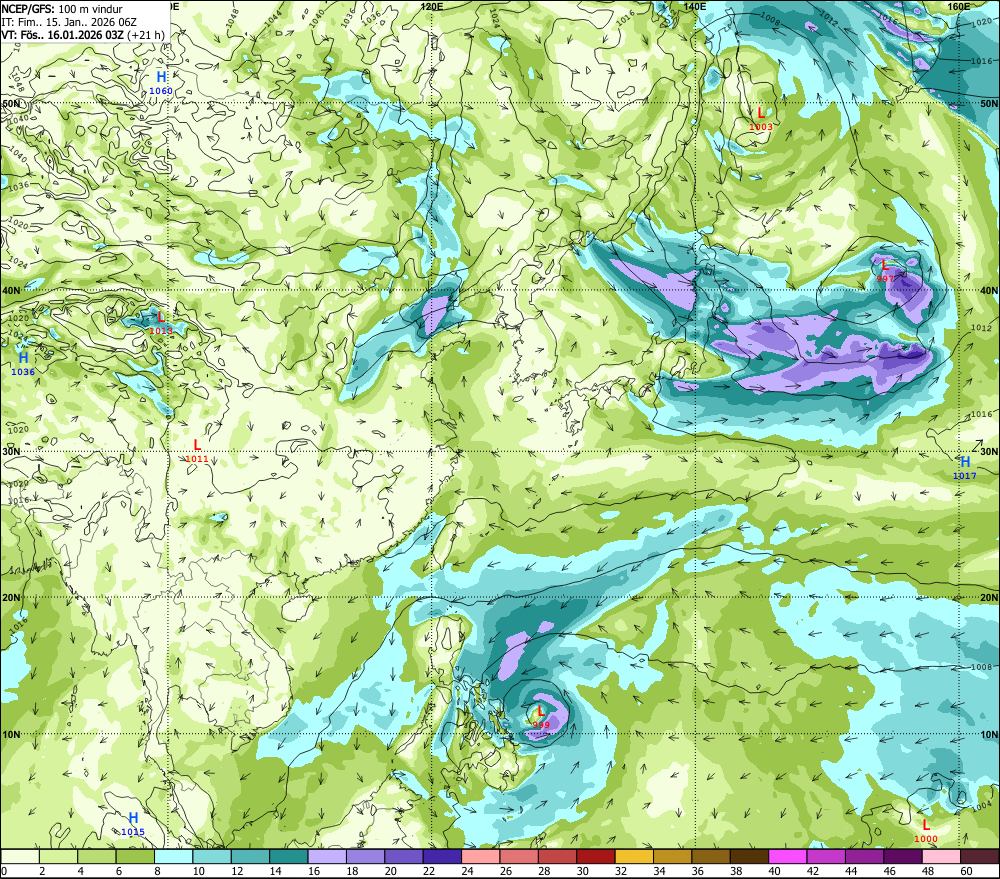Click the 1004 isobar label at the right edge

click(982, 808)
